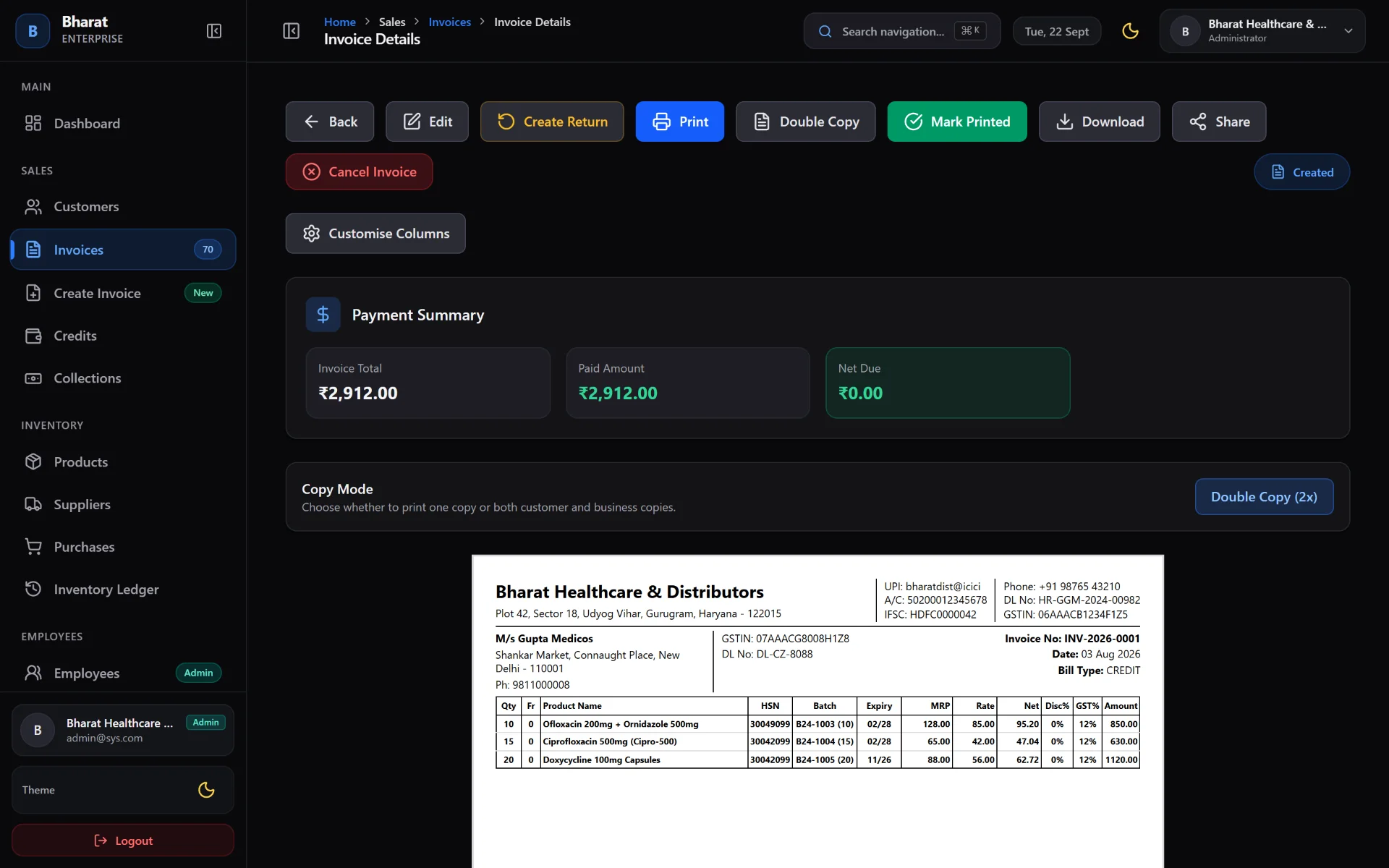Click the Bharat B logo icon

click(x=33, y=31)
